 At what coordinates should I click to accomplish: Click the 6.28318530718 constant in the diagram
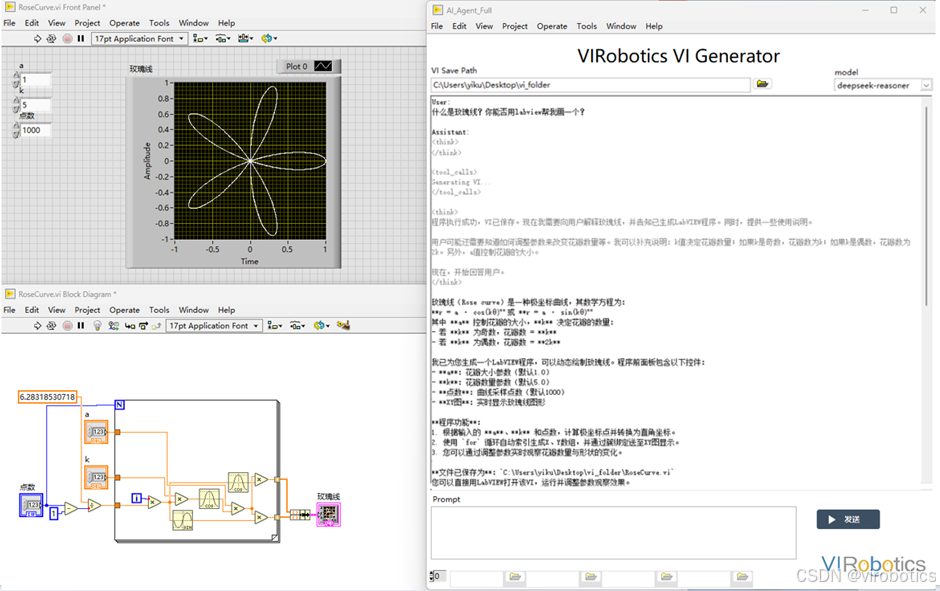48,397
